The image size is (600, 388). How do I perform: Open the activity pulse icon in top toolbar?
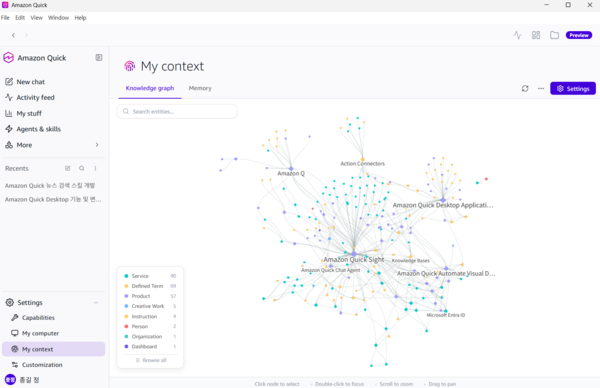[x=517, y=35]
